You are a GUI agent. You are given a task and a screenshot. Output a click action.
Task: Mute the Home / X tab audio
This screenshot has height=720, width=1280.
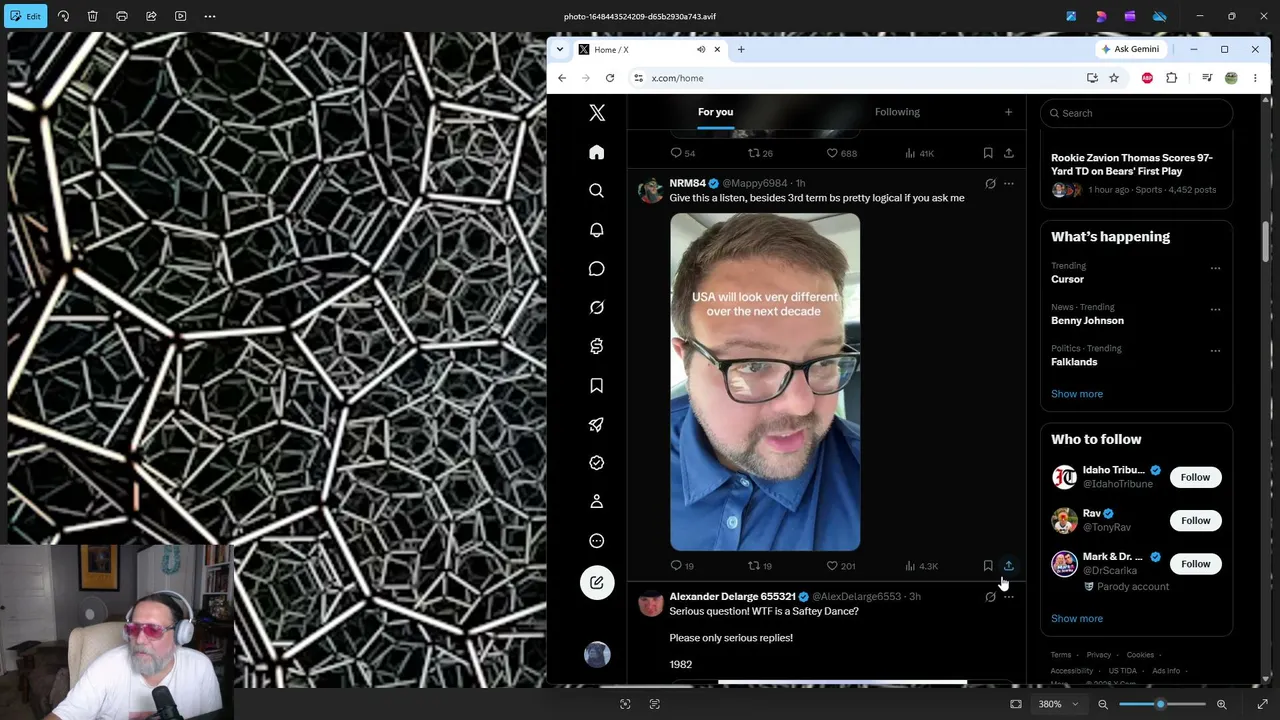coord(701,49)
